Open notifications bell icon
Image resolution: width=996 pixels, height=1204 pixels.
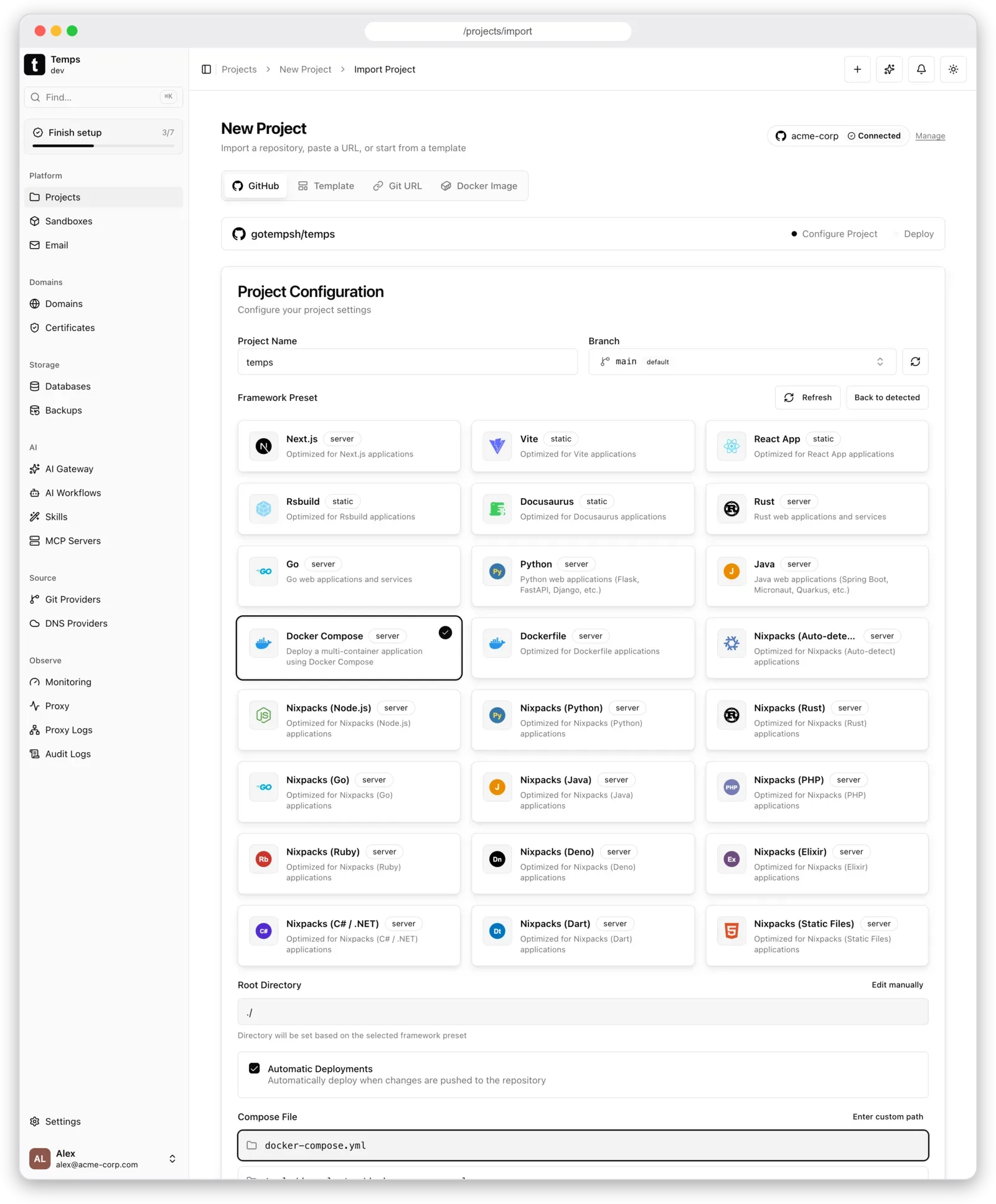click(921, 69)
